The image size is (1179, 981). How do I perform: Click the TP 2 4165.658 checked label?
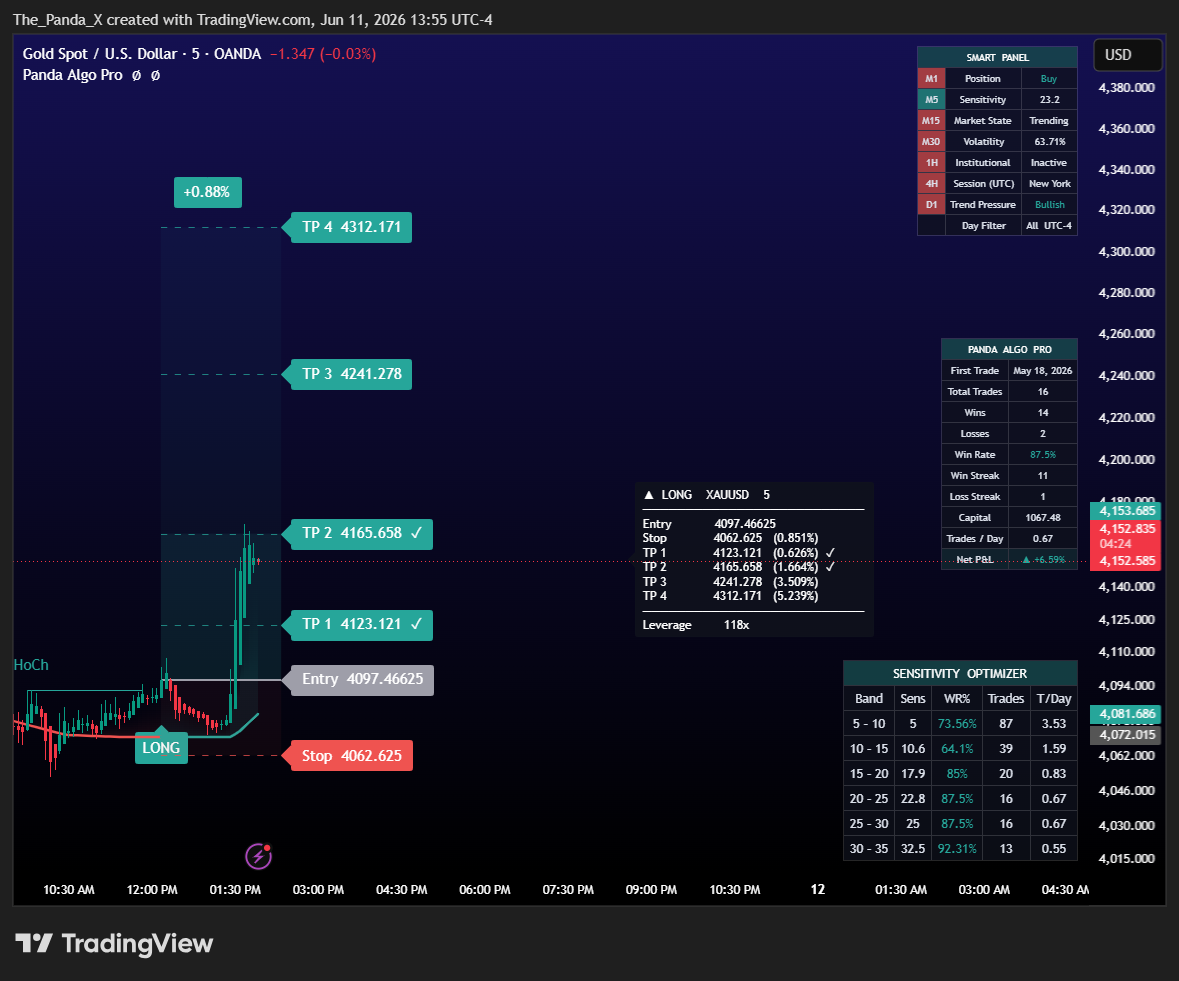357,534
